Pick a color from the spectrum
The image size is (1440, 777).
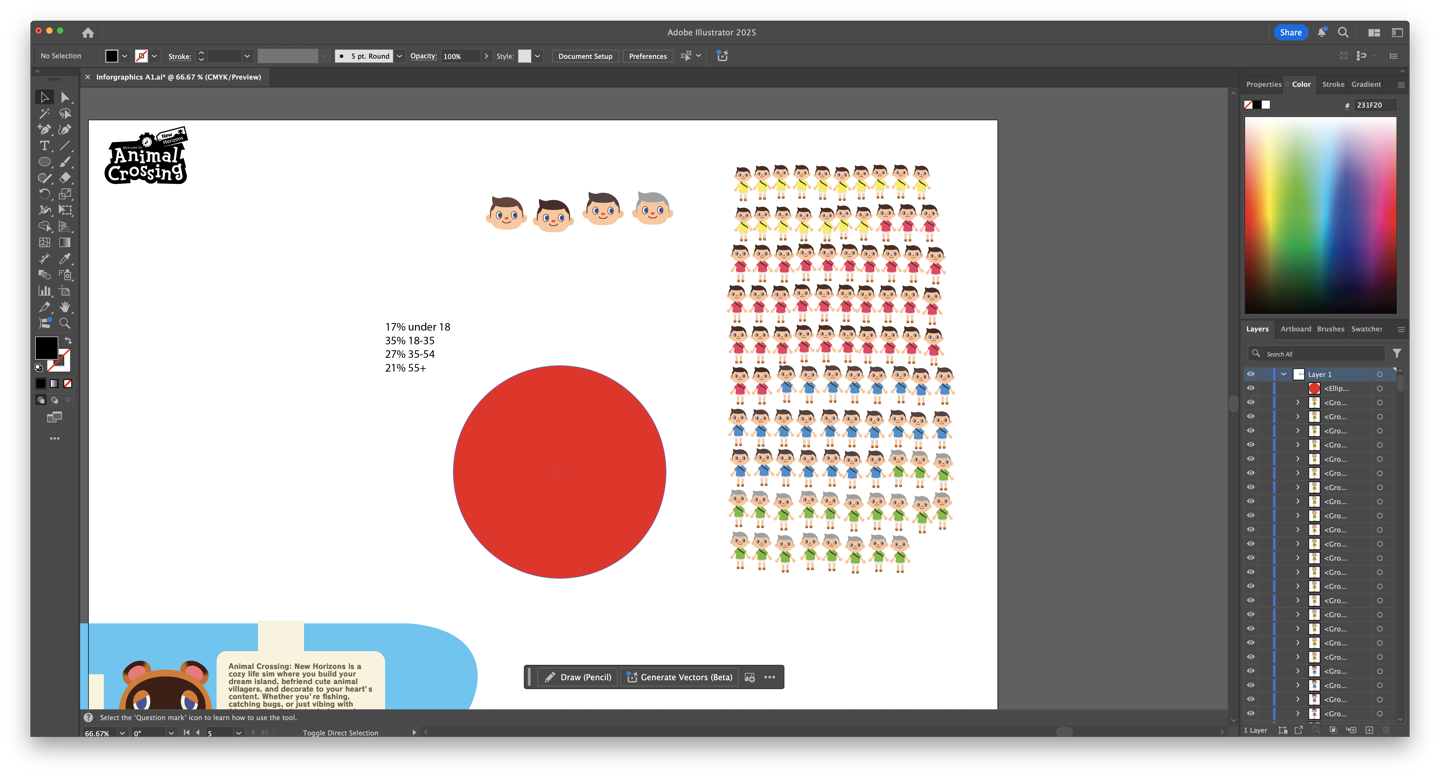click(1320, 215)
